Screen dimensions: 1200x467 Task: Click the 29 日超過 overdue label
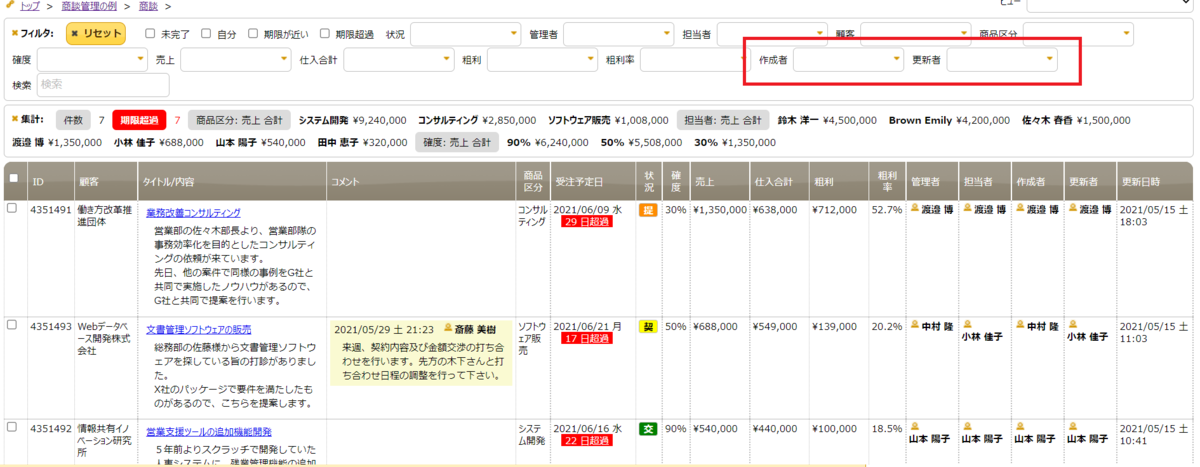pos(586,222)
